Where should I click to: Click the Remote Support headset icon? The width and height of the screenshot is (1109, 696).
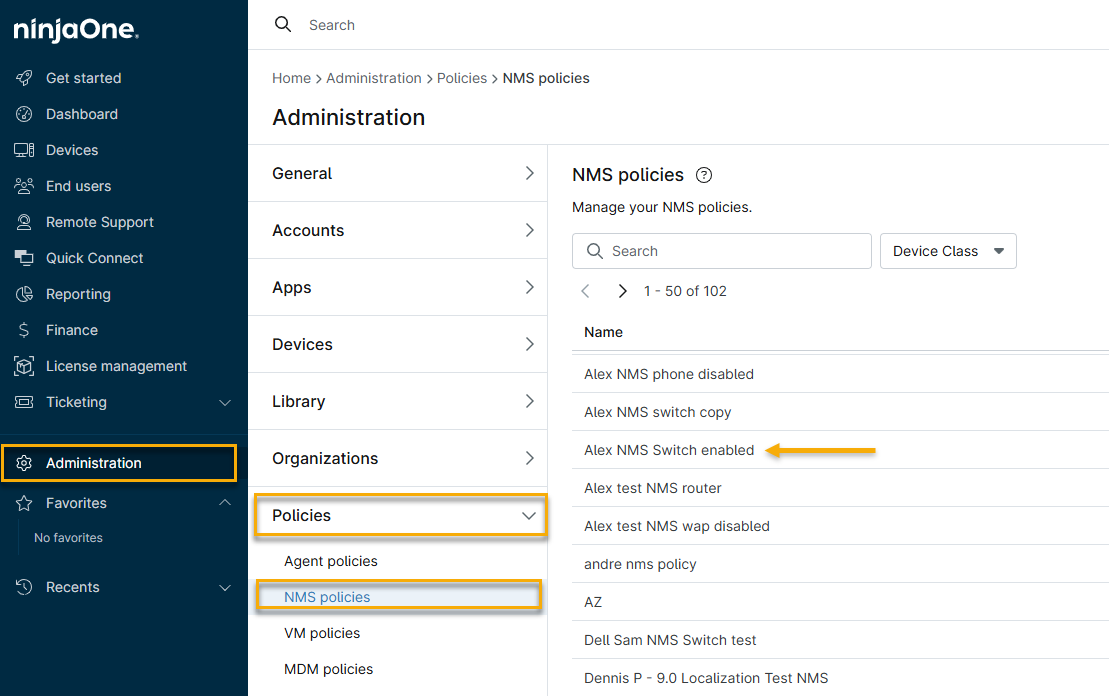pos(24,222)
